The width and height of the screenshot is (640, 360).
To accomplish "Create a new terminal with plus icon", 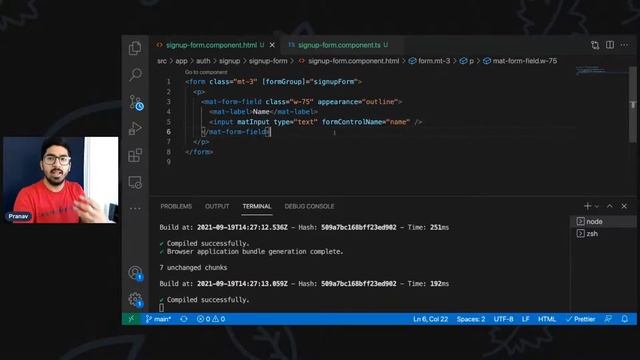I will pyautogui.click(x=587, y=206).
